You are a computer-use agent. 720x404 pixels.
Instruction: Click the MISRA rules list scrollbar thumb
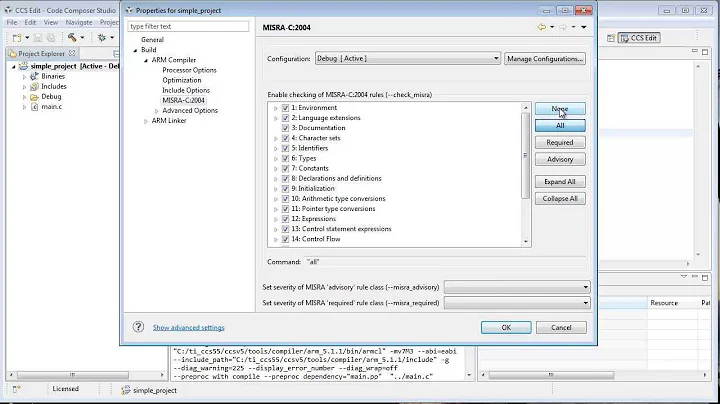coord(525,155)
